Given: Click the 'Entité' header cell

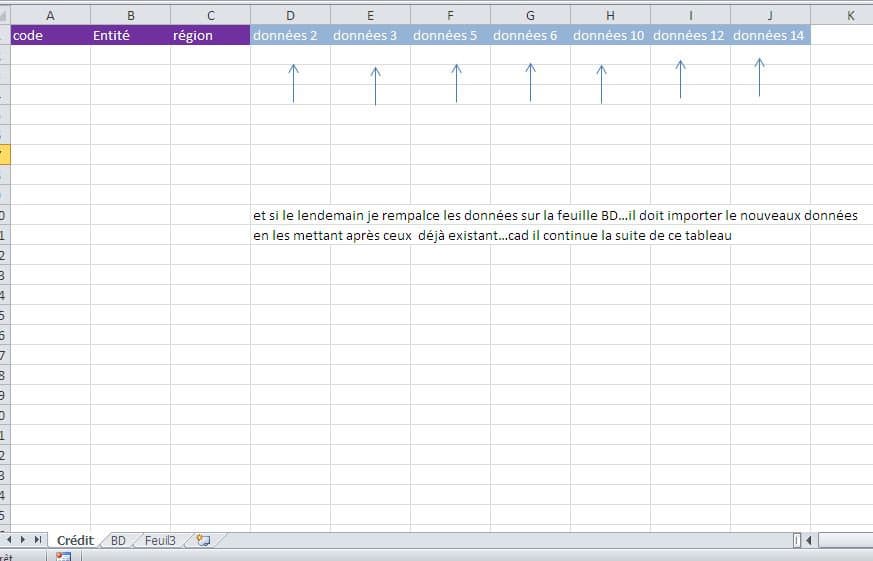Looking at the screenshot, I should coord(130,35).
